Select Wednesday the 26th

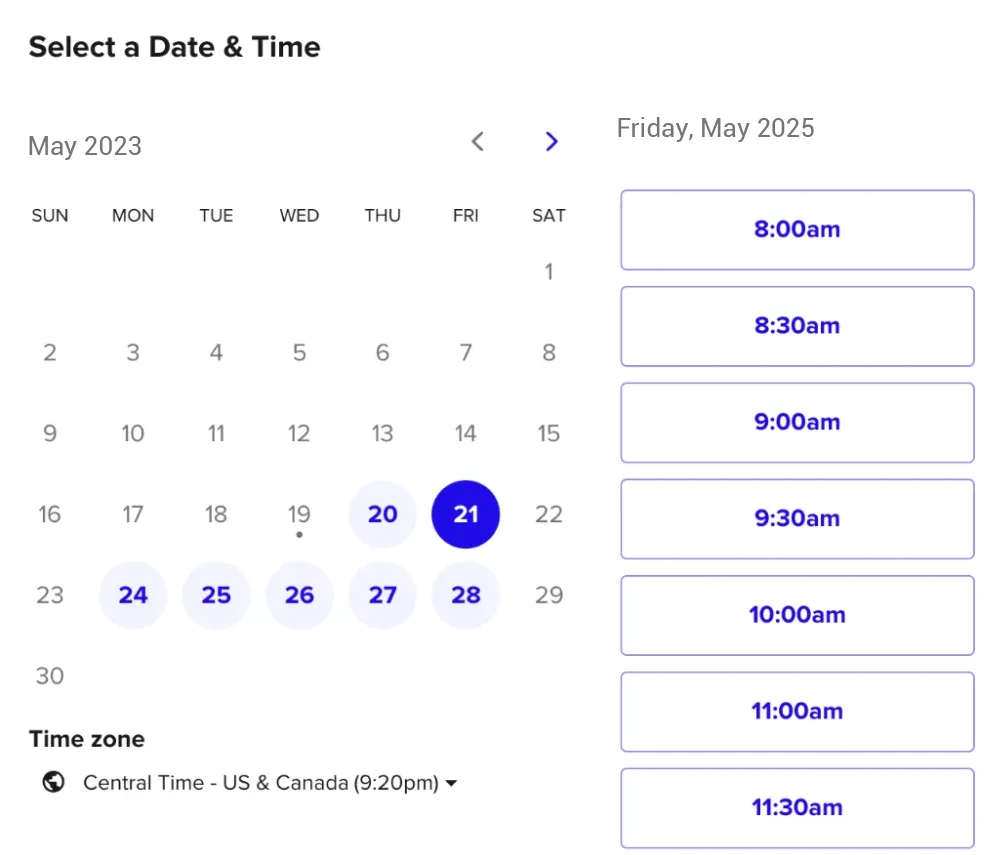click(x=299, y=595)
